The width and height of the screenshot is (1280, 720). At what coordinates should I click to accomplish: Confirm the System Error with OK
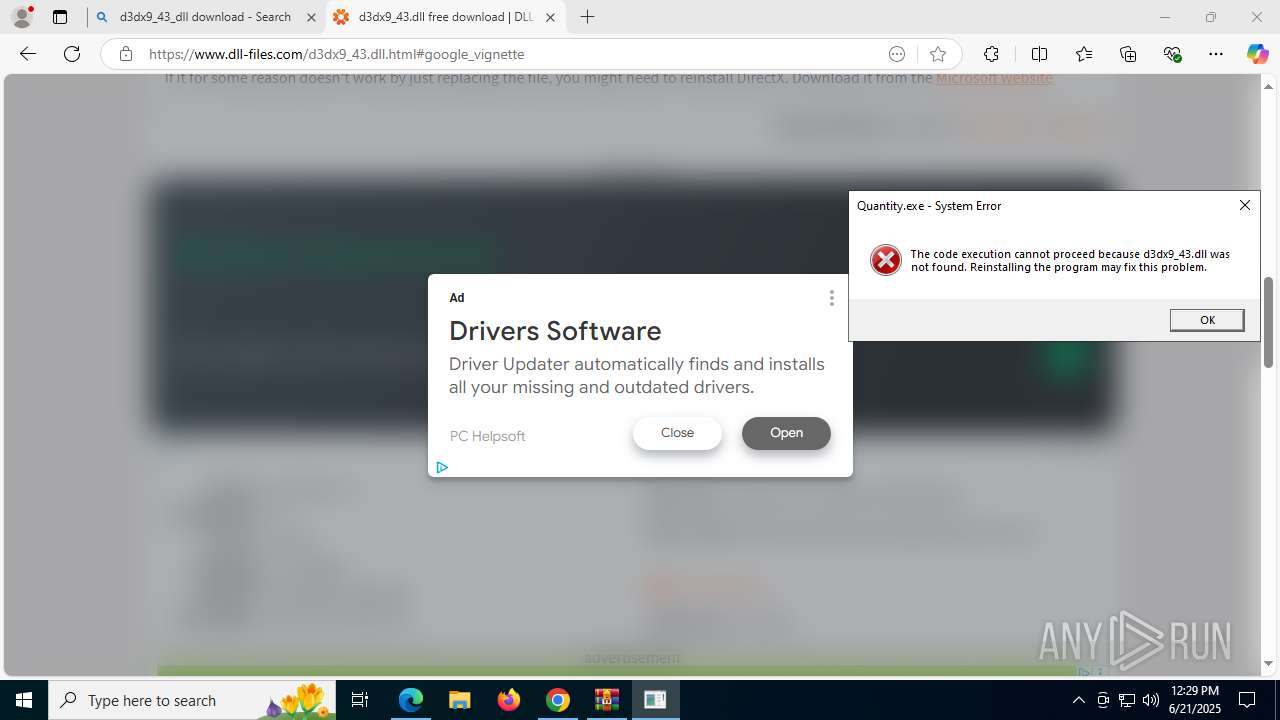1207,320
